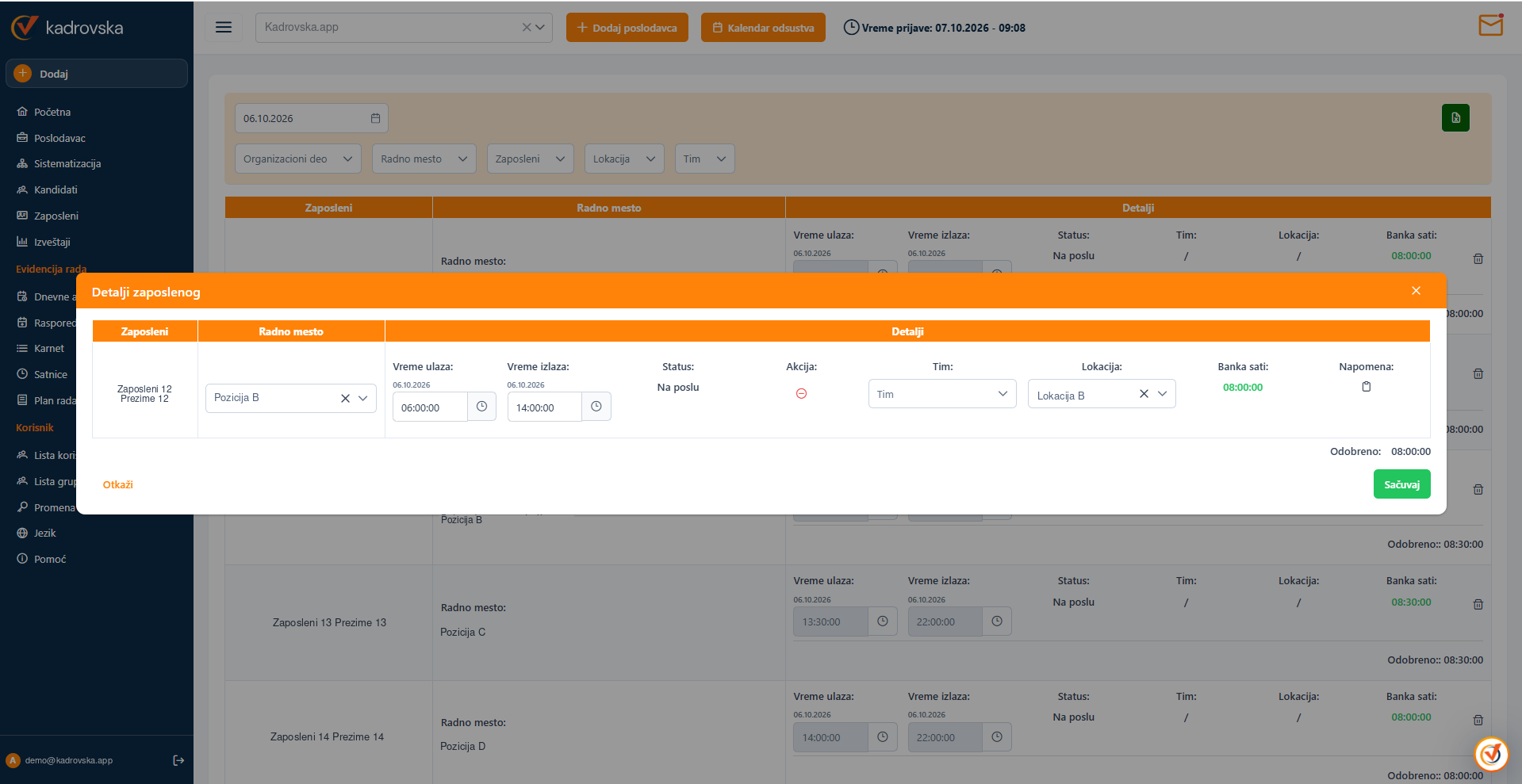Open Jezik in the sidebar
Image resolution: width=1522 pixels, height=784 pixels.
pos(45,533)
